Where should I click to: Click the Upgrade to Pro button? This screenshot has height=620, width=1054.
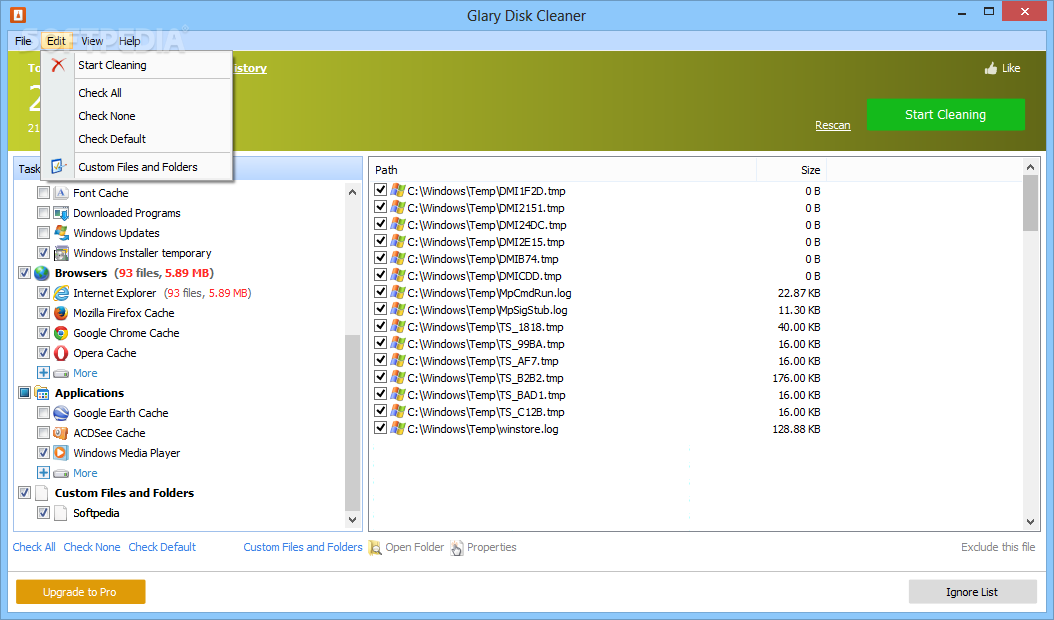coord(80,592)
